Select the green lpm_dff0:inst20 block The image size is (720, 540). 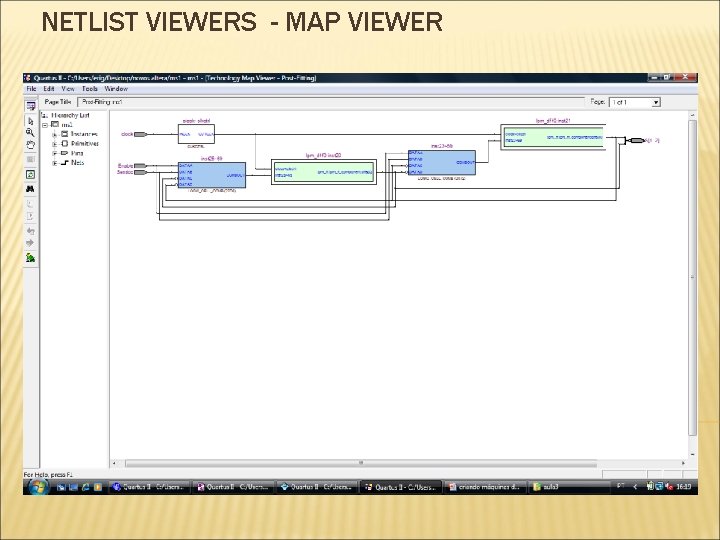[x=324, y=172]
